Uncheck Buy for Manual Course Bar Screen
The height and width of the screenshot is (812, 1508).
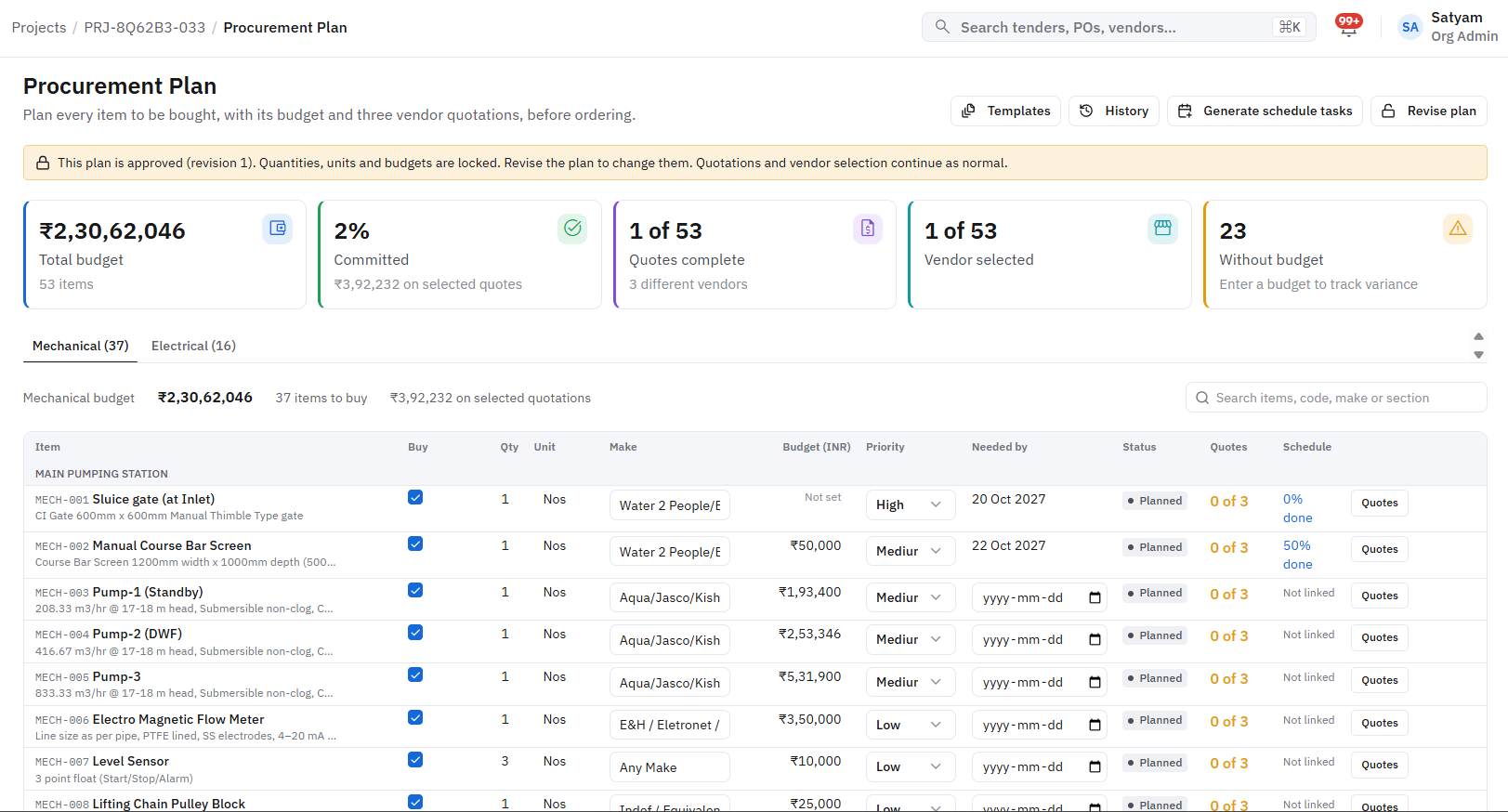(x=415, y=544)
